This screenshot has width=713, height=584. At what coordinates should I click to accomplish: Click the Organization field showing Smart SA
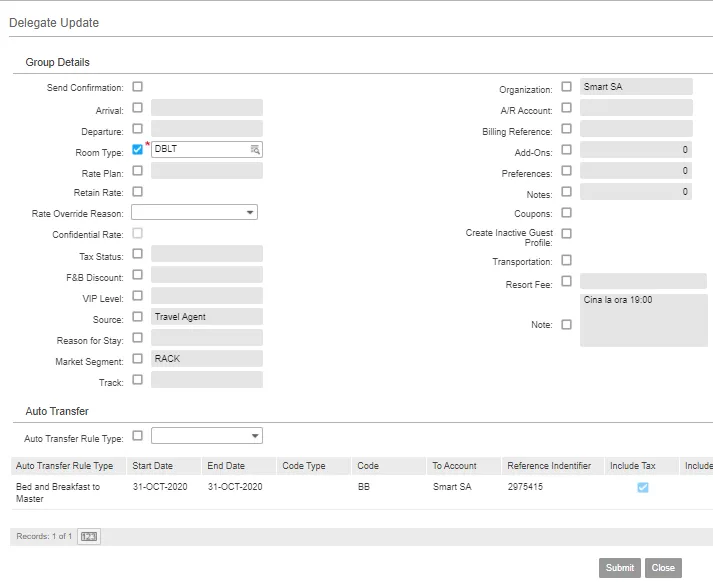(636, 86)
